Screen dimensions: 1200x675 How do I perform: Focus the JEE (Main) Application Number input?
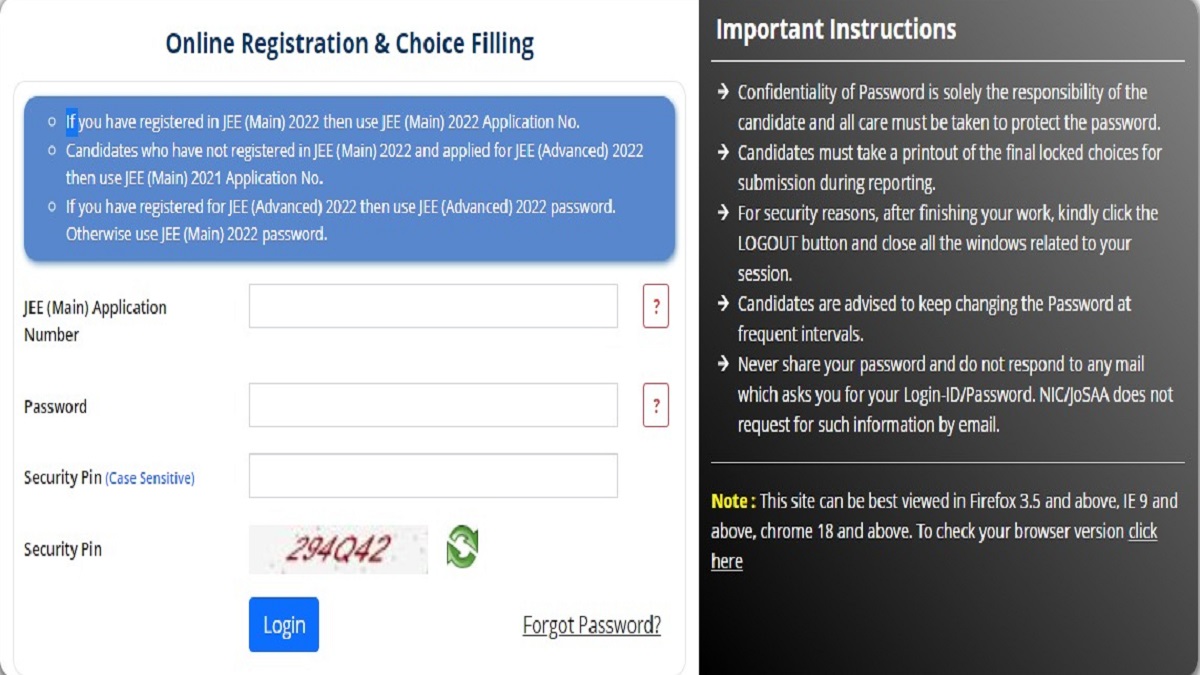tap(433, 306)
